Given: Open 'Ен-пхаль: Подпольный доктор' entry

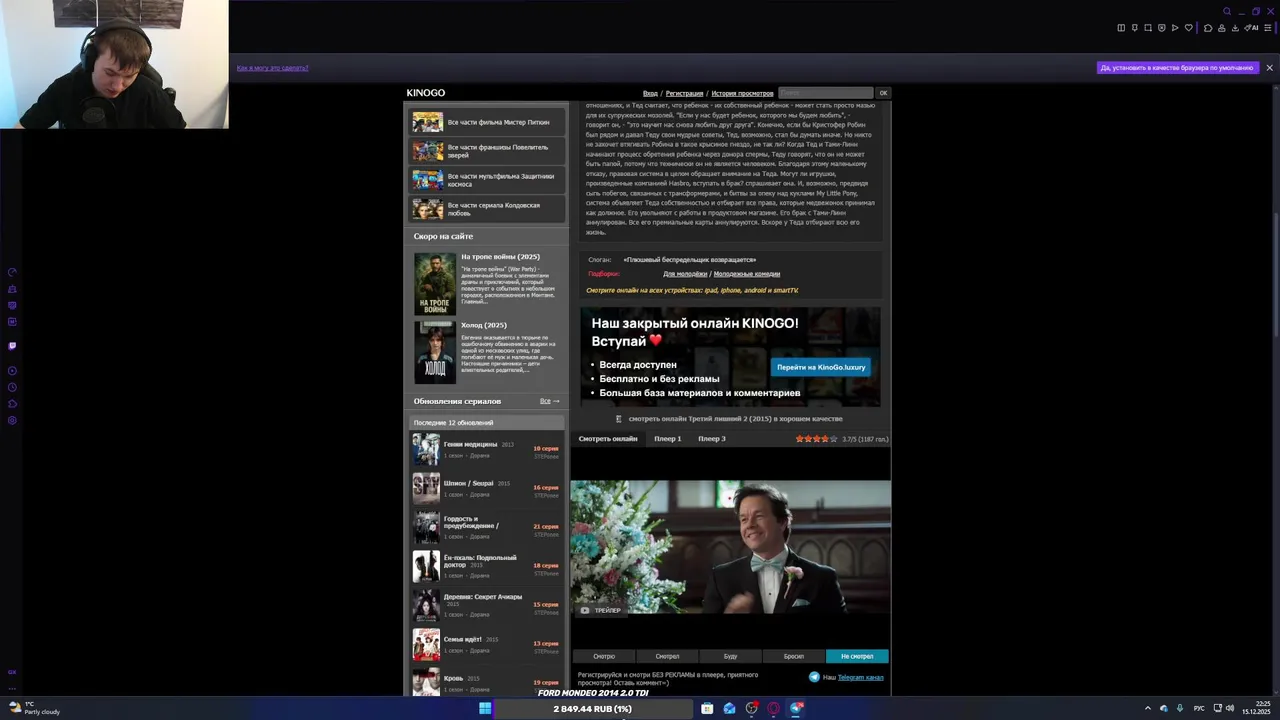Looking at the screenshot, I should coord(487,566).
